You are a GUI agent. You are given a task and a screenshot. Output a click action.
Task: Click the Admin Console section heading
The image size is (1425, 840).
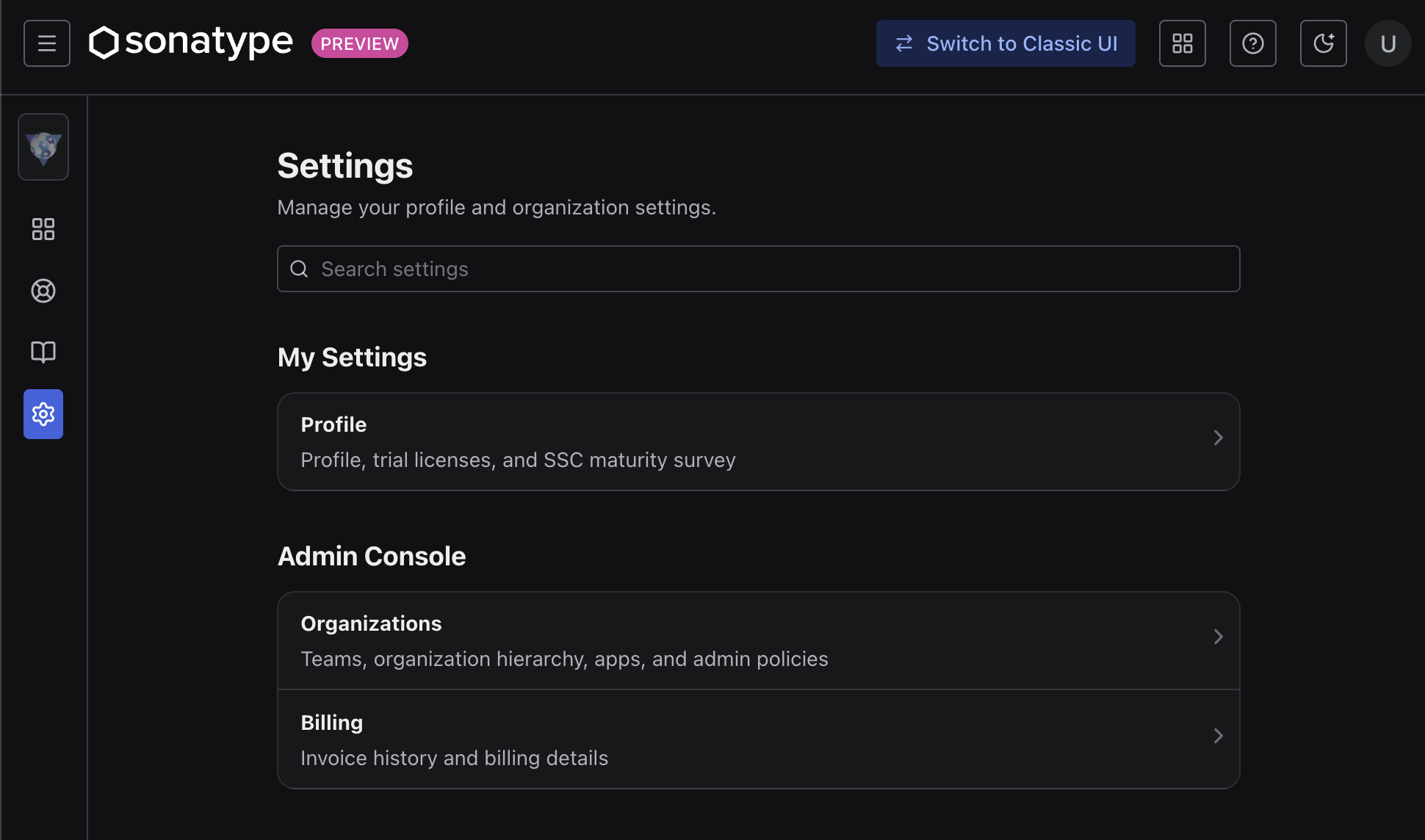[x=372, y=557]
